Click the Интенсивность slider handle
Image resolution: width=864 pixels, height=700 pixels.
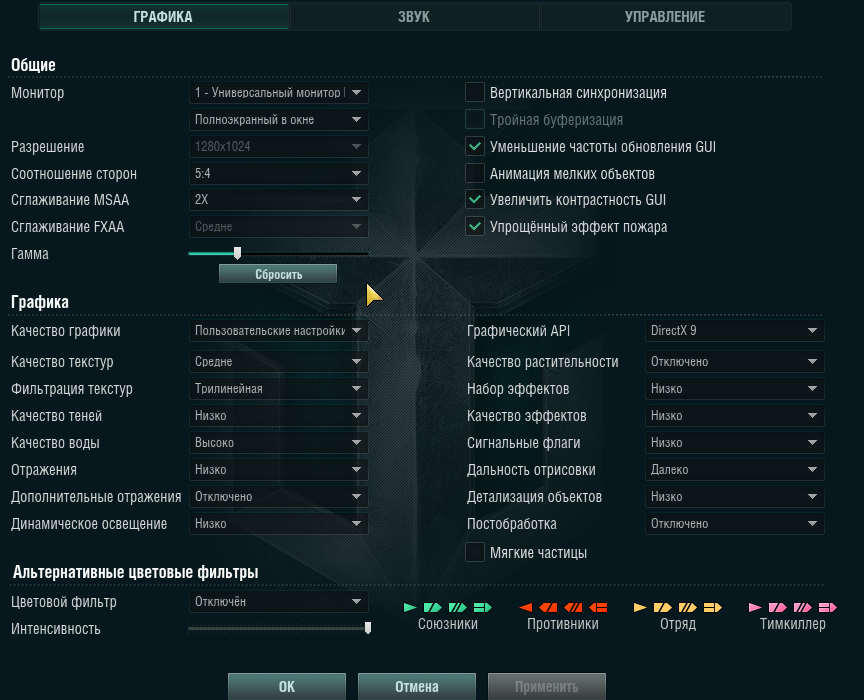pos(368,628)
